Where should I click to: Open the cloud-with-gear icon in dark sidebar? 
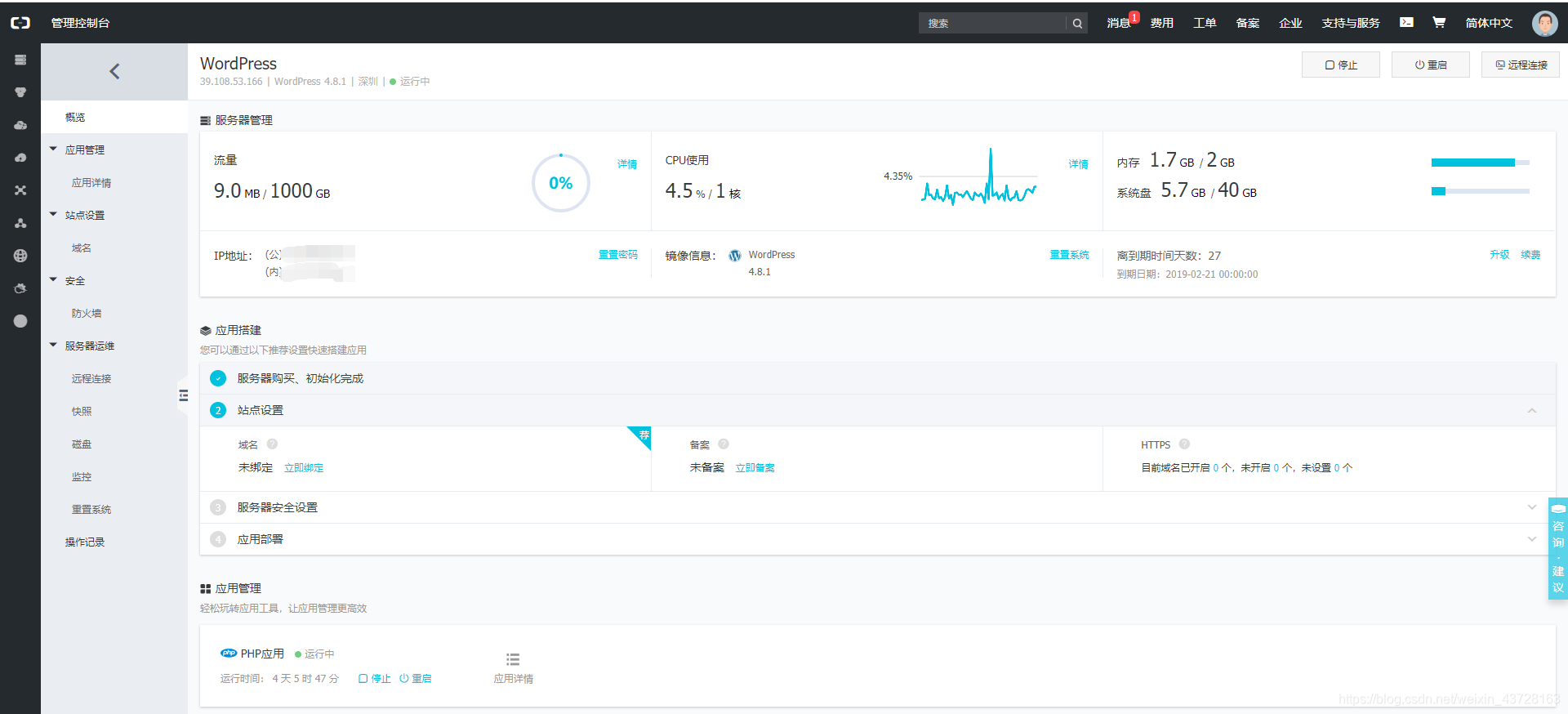[20, 288]
